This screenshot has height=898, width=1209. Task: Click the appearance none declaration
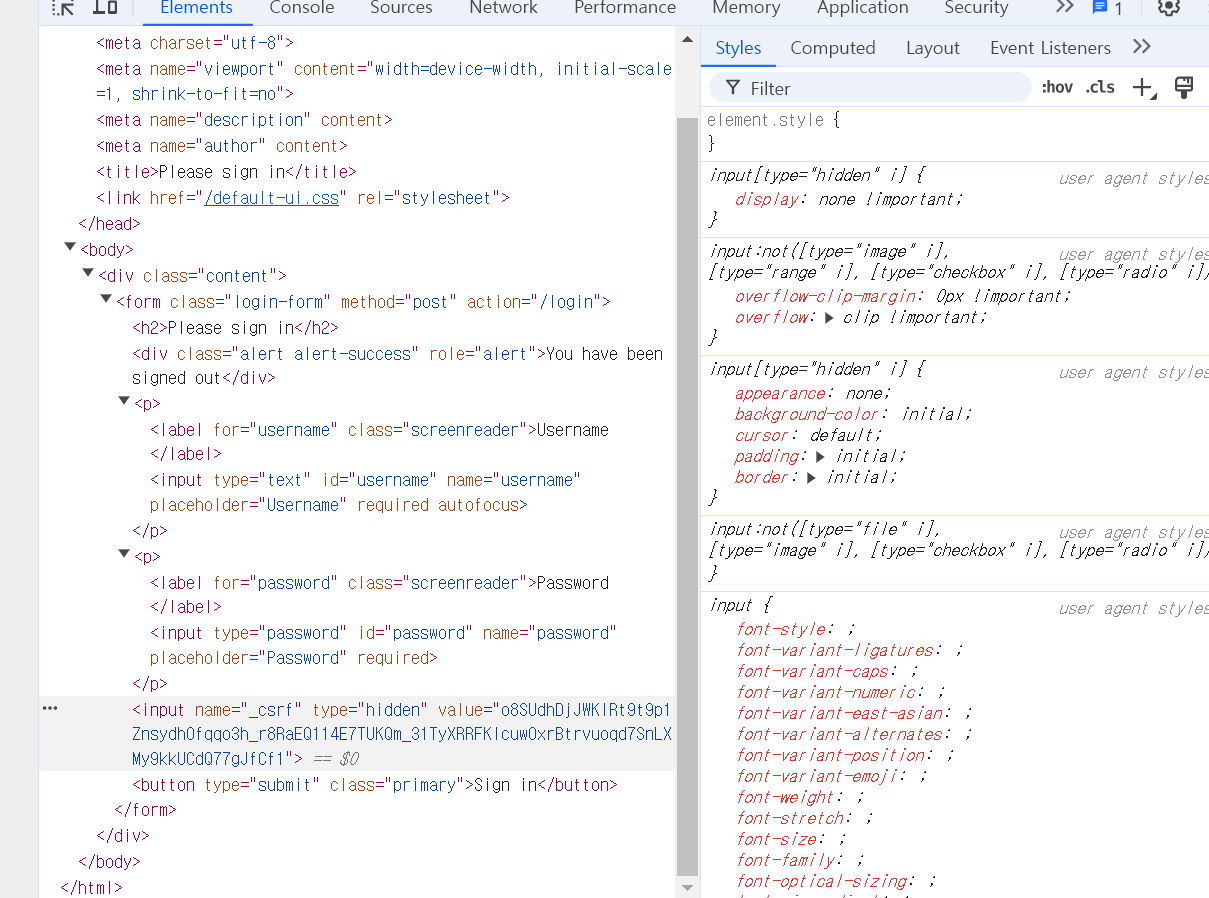point(812,394)
